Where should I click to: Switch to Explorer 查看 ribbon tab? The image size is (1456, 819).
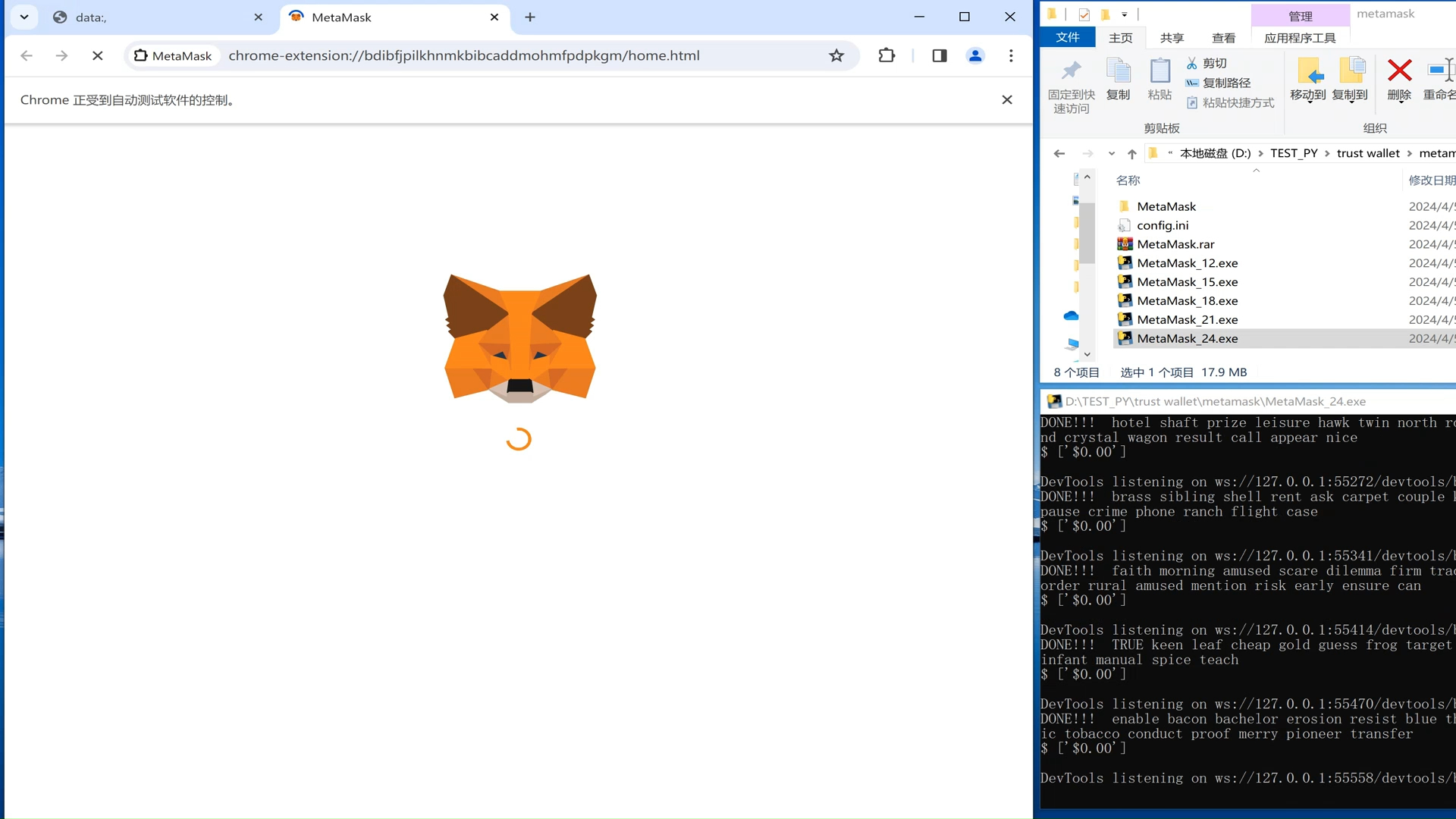1223,38
